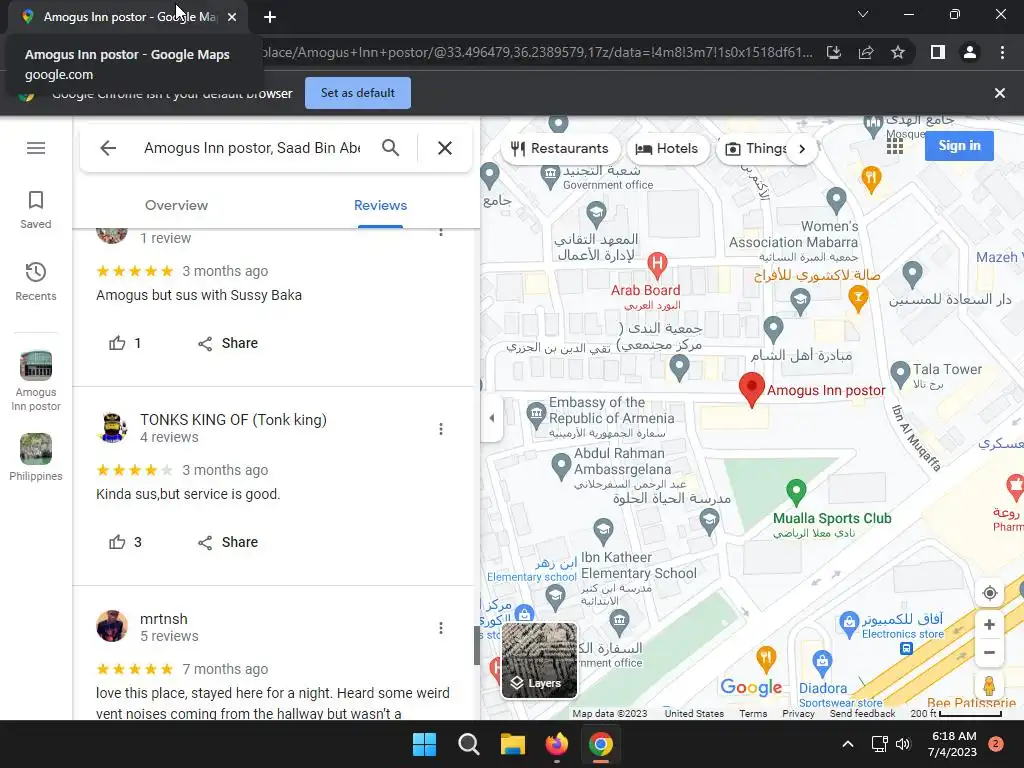This screenshot has width=1024, height=768.
Task: Select the Arab Board hospital marker
Action: pyautogui.click(x=657, y=266)
